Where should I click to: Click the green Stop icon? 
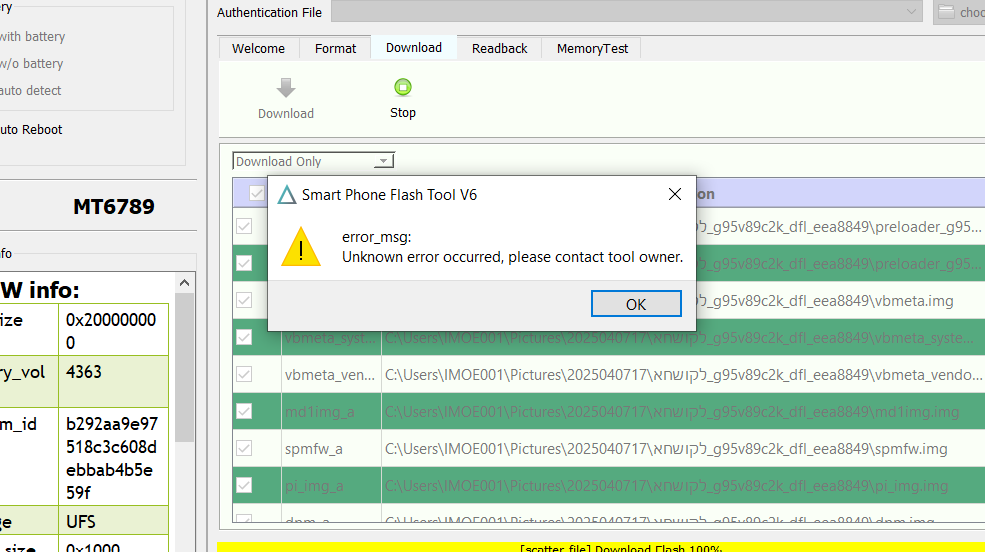click(403, 87)
